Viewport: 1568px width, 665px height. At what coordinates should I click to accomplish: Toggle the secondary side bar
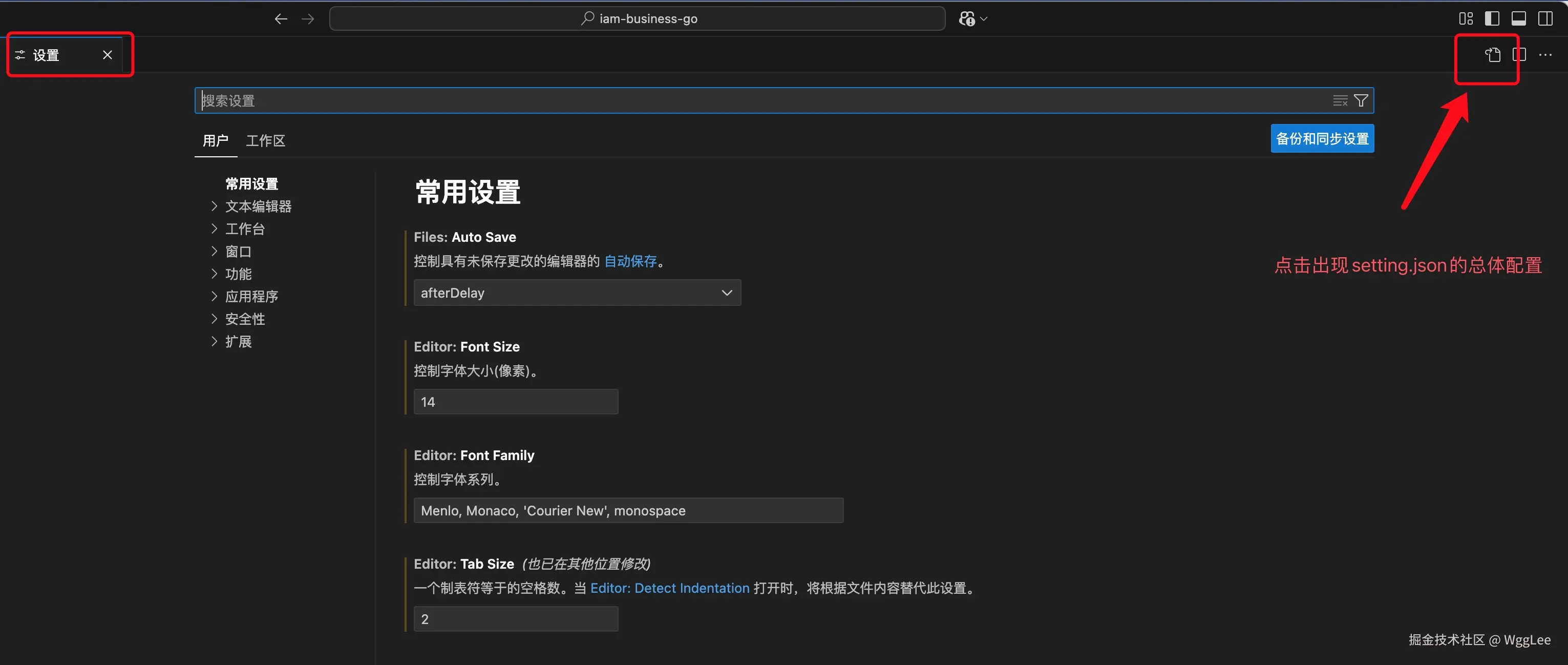[x=1545, y=19]
